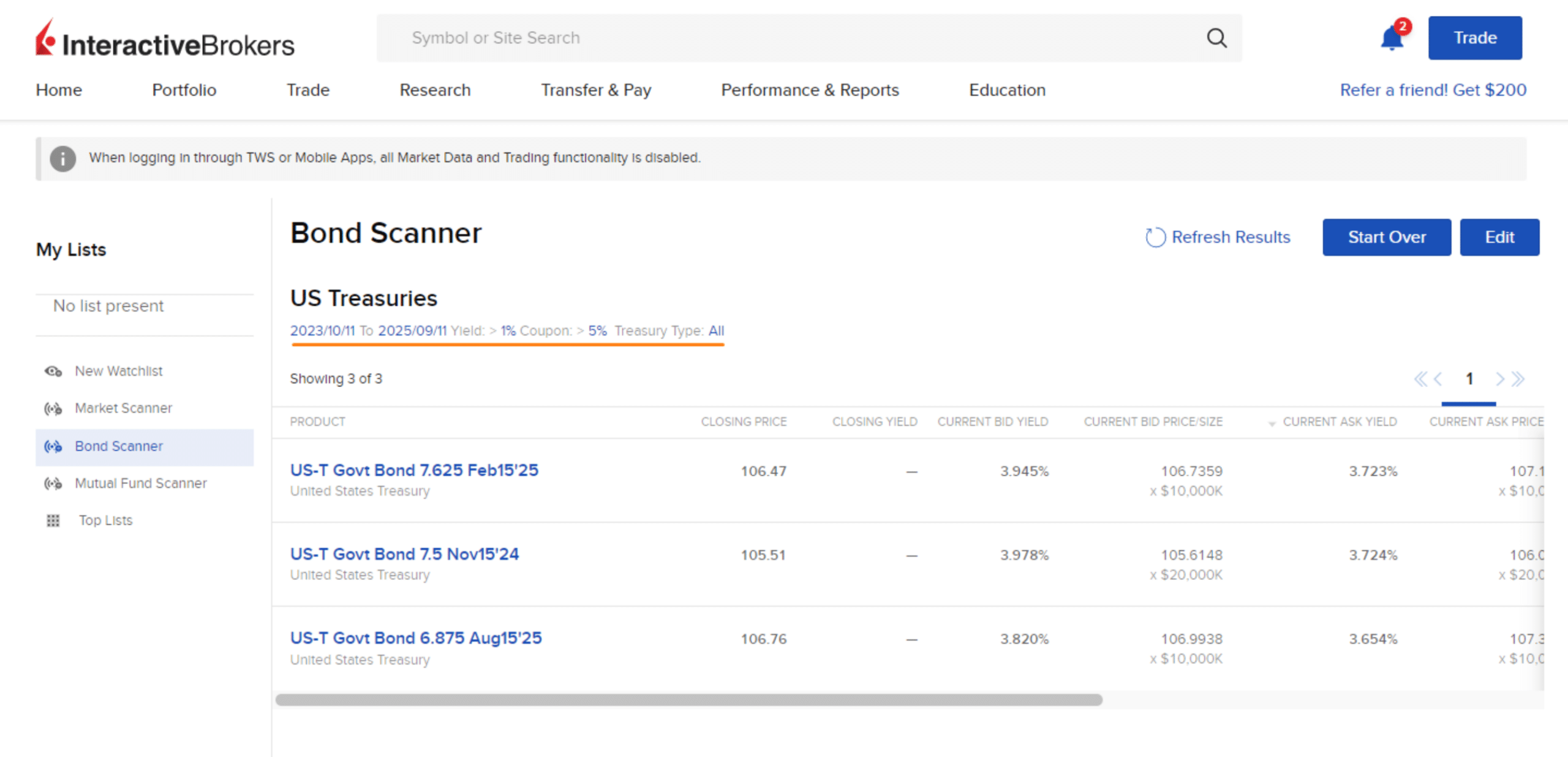Screen dimensions: 1568x757
Task: Open the Transfer & Pay menu
Action: coord(596,90)
